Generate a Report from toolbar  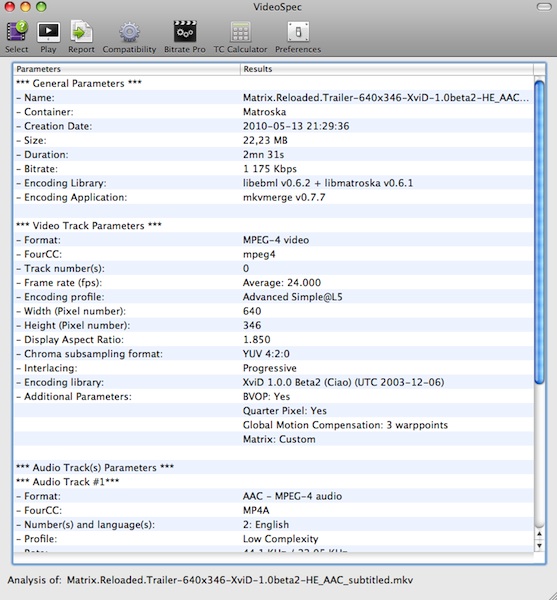[x=81, y=31]
